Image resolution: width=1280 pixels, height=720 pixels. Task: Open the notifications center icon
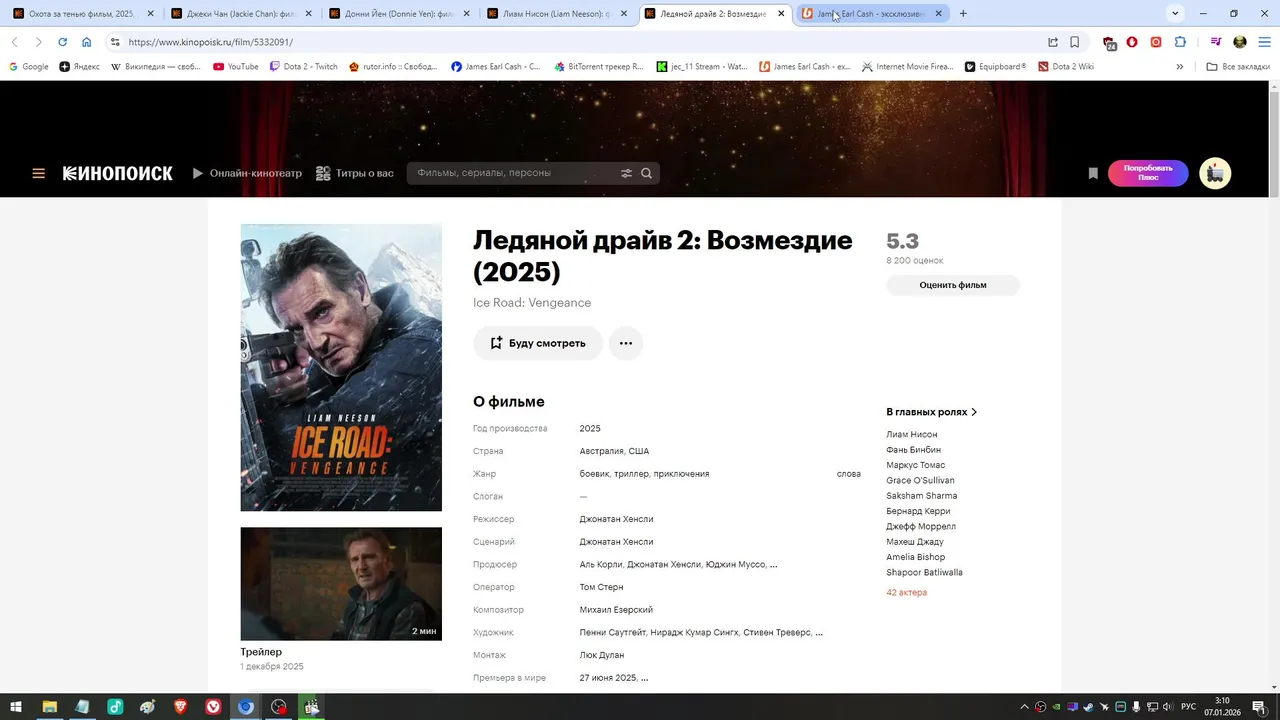[x=1259, y=707]
